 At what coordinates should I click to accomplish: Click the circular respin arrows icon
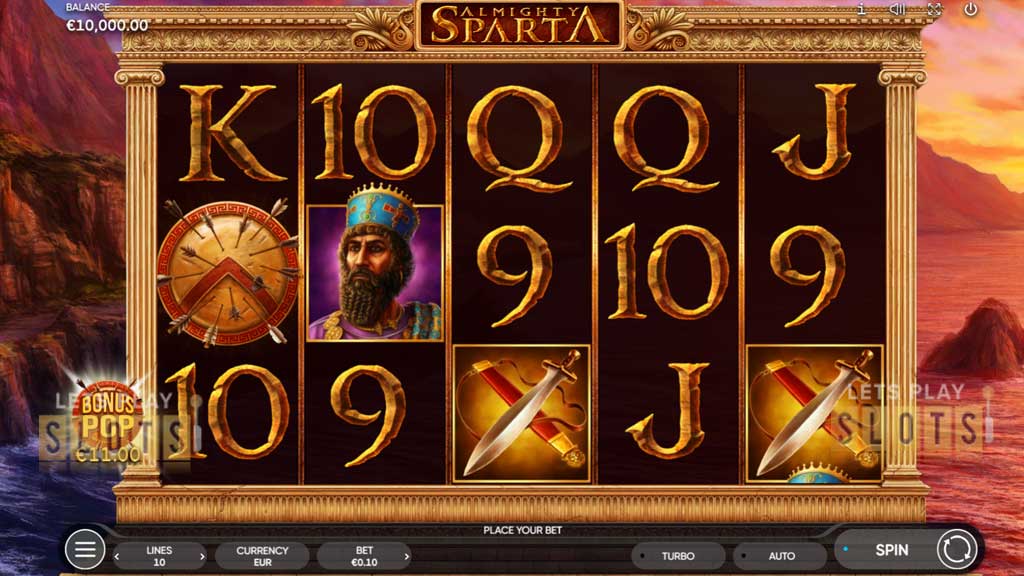pyautogui.click(x=957, y=549)
